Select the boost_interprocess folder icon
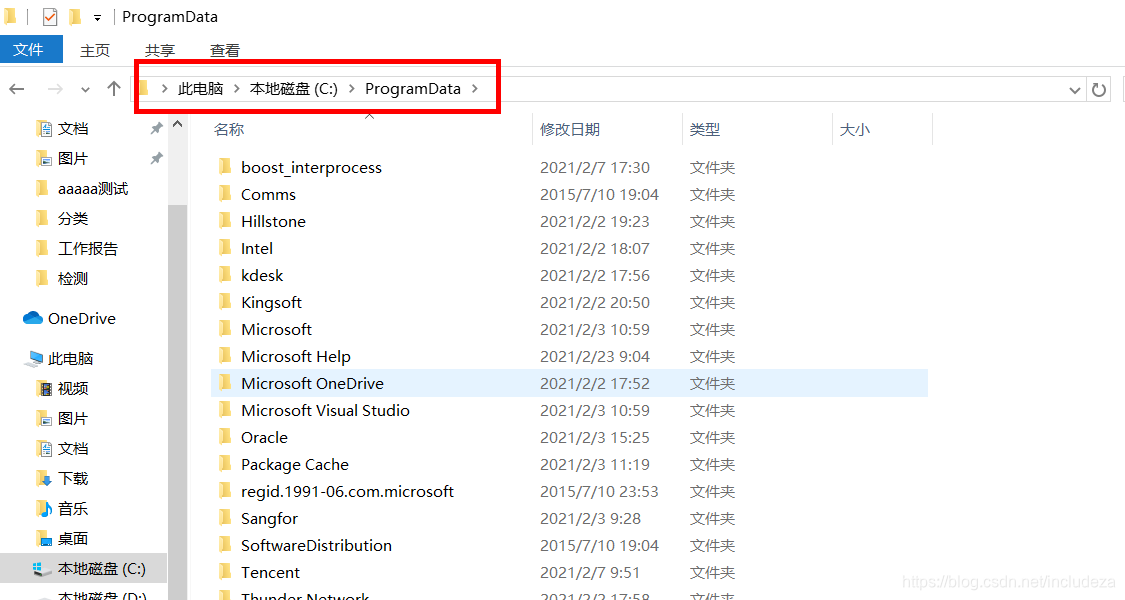 pos(225,167)
